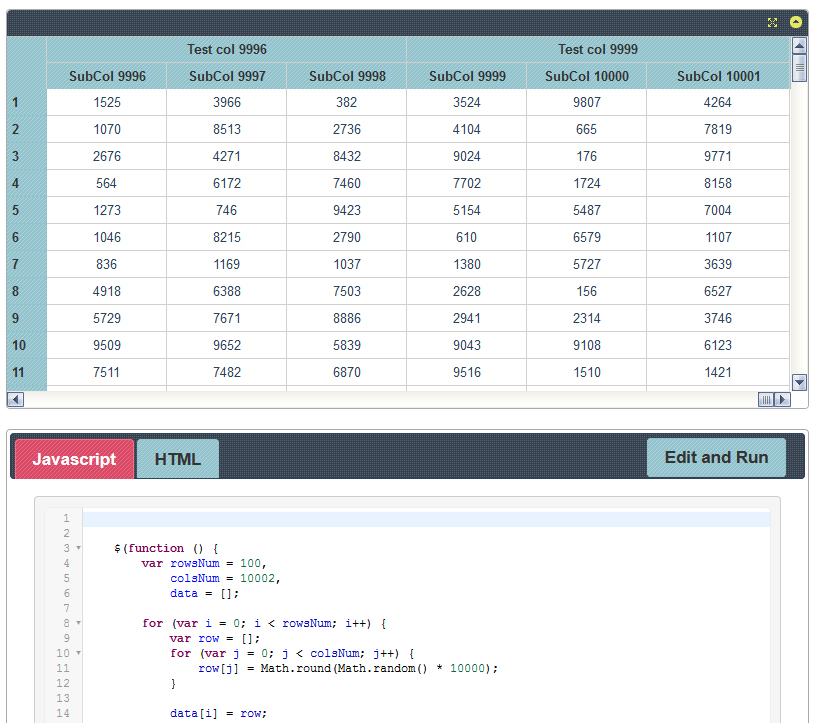Click the cell containing 3966
Viewport: 815px width, 723px height.
click(227, 102)
